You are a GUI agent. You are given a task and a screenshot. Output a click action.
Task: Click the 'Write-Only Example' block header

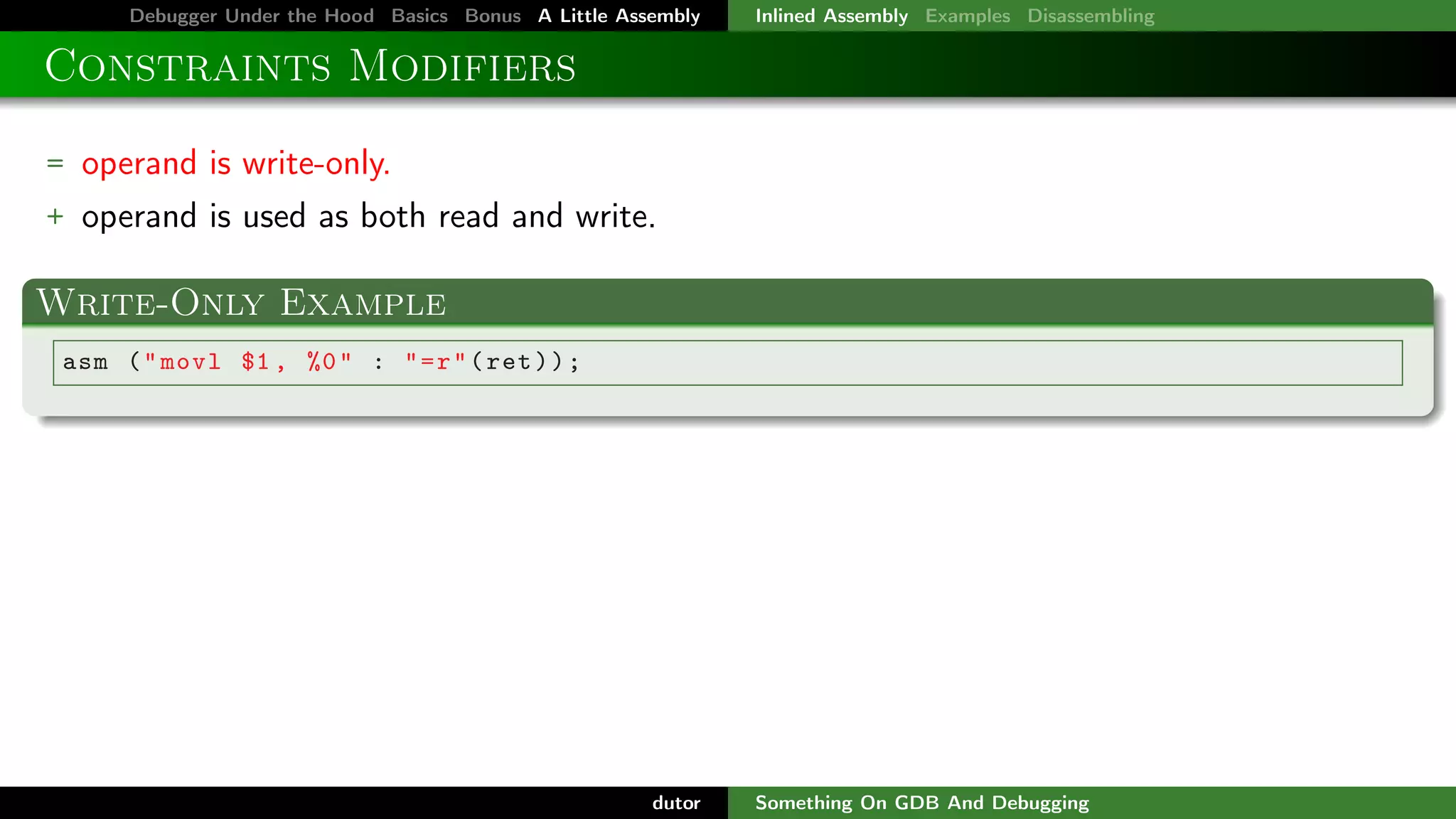tap(727, 302)
